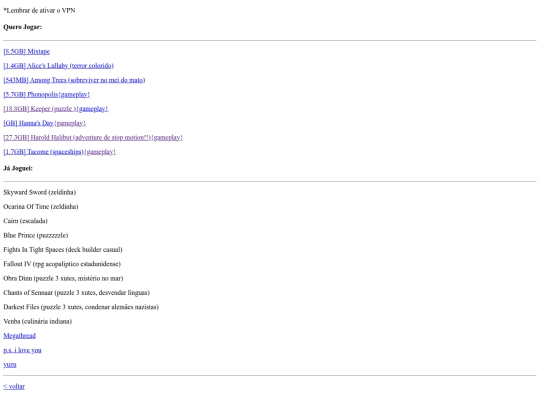The height and width of the screenshot is (405, 540).
Task: Click the 'Fights In Tight Spaces' entry
Action: [63, 250]
